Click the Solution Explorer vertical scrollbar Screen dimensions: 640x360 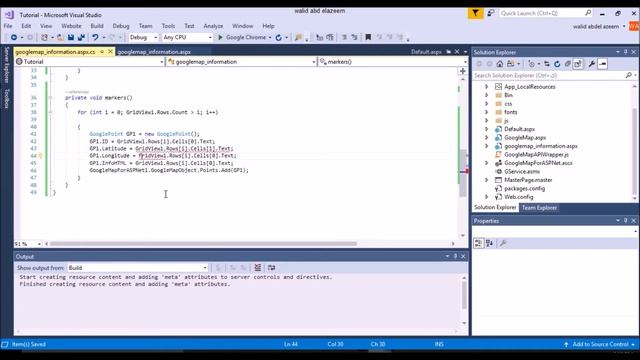[635, 151]
